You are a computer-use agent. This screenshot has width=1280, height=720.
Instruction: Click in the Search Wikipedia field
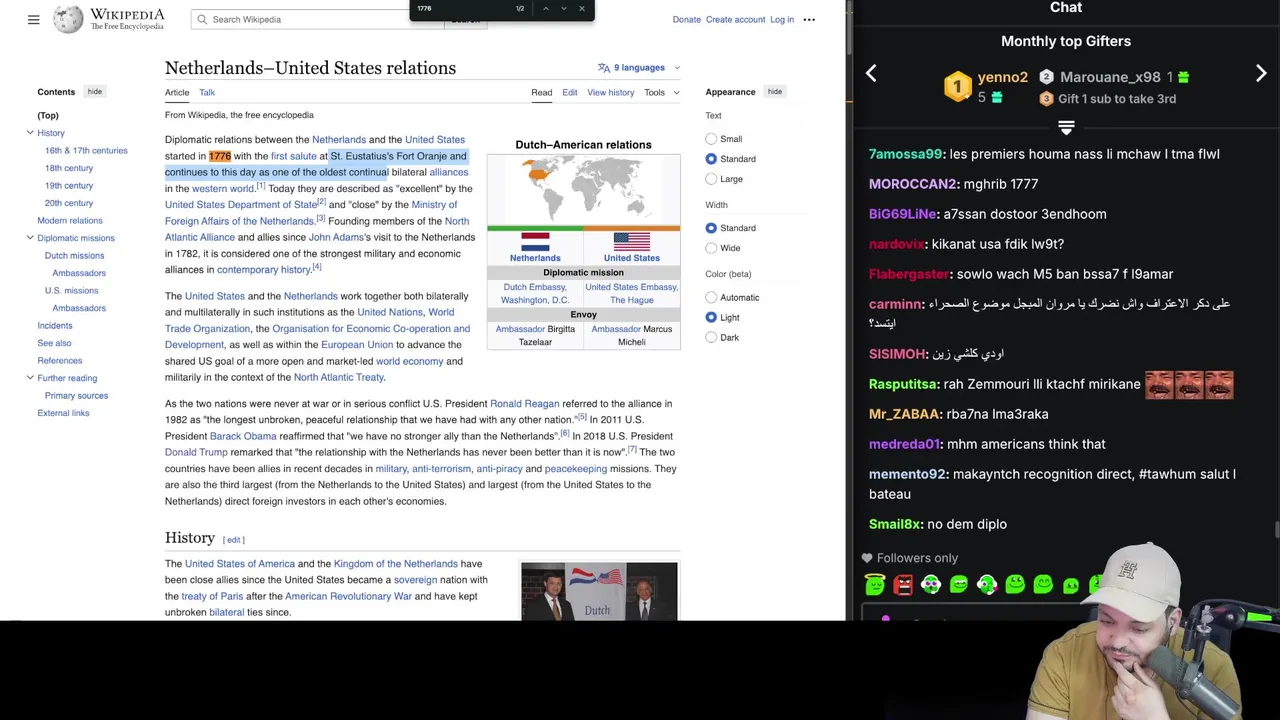320,19
